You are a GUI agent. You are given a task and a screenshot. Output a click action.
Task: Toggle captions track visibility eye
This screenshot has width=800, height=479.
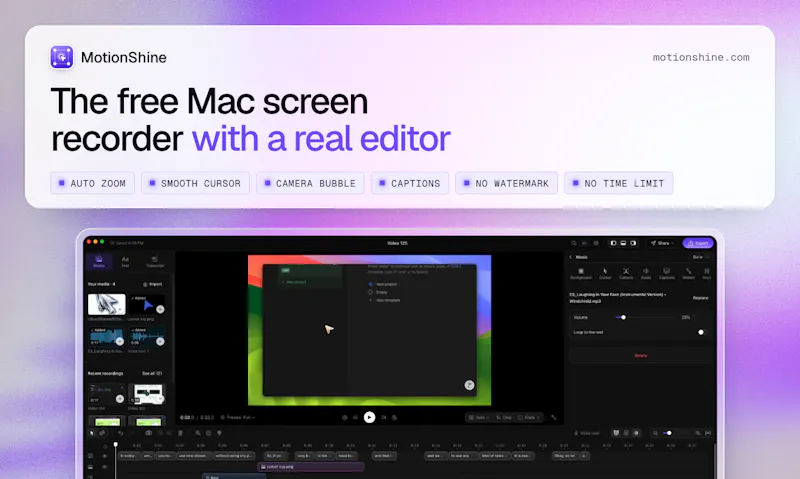pyautogui.click(x=105, y=456)
